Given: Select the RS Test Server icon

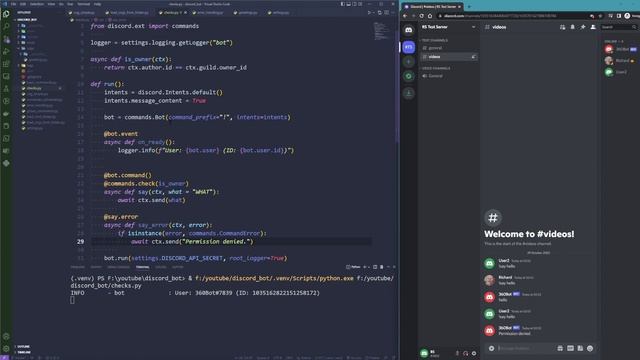Looking at the screenshot, I should (x=409, y=47).
